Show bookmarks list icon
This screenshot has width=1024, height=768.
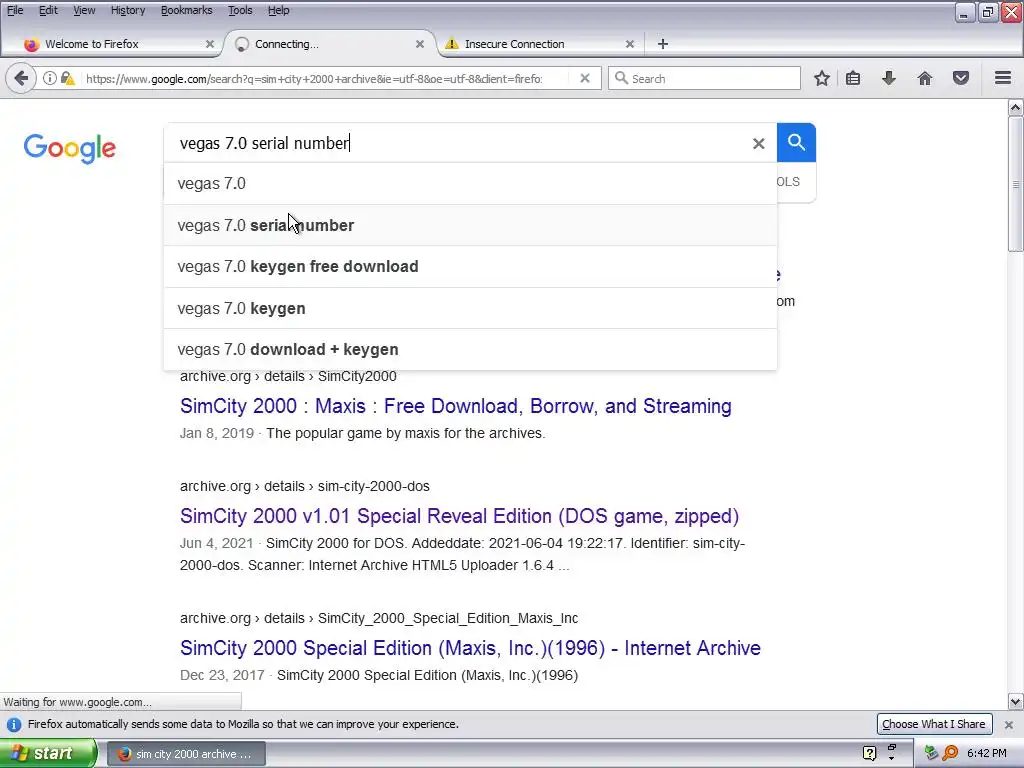[x=853, y=78]
